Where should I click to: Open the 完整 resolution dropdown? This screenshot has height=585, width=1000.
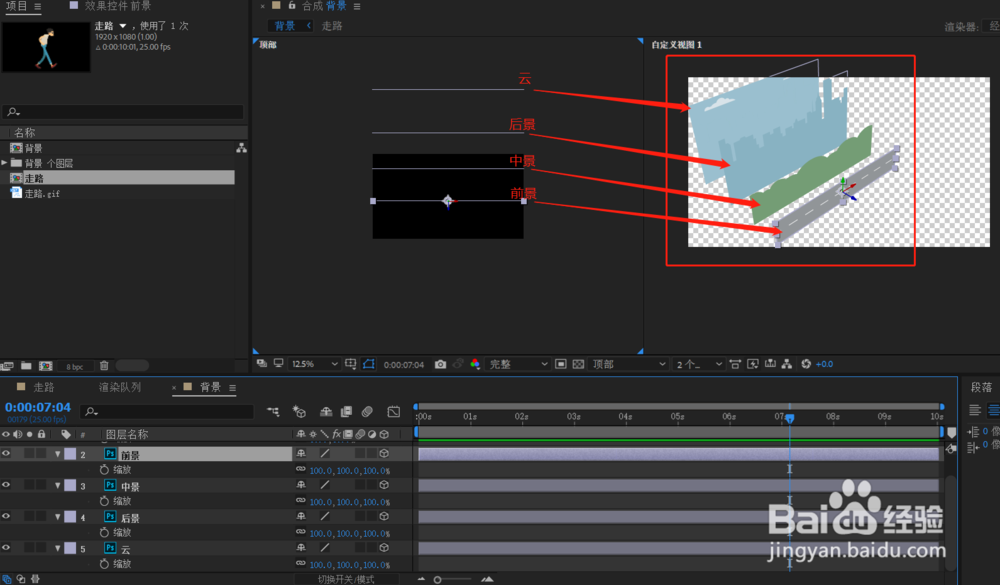(517, 364)
